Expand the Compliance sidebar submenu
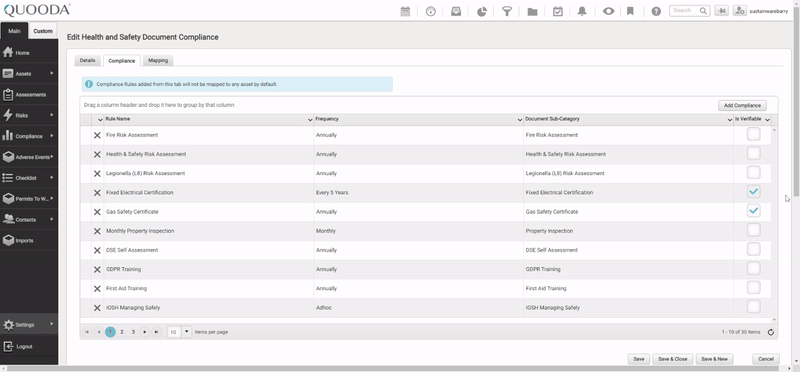800x372 pixels. click(52, 136)
